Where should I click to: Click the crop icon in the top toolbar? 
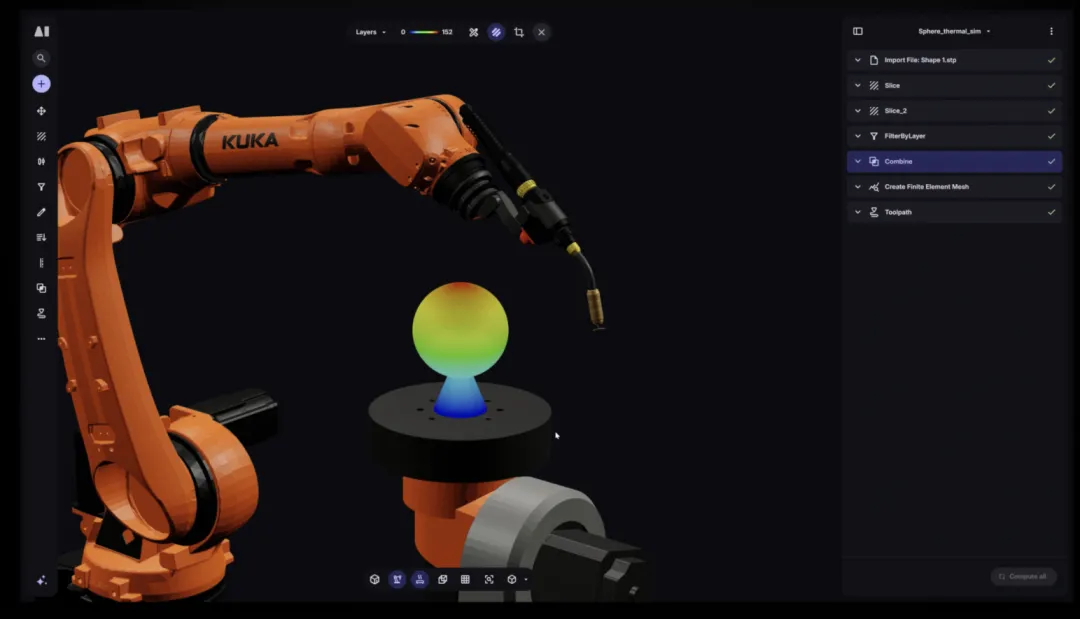click(x=519, y=32)
